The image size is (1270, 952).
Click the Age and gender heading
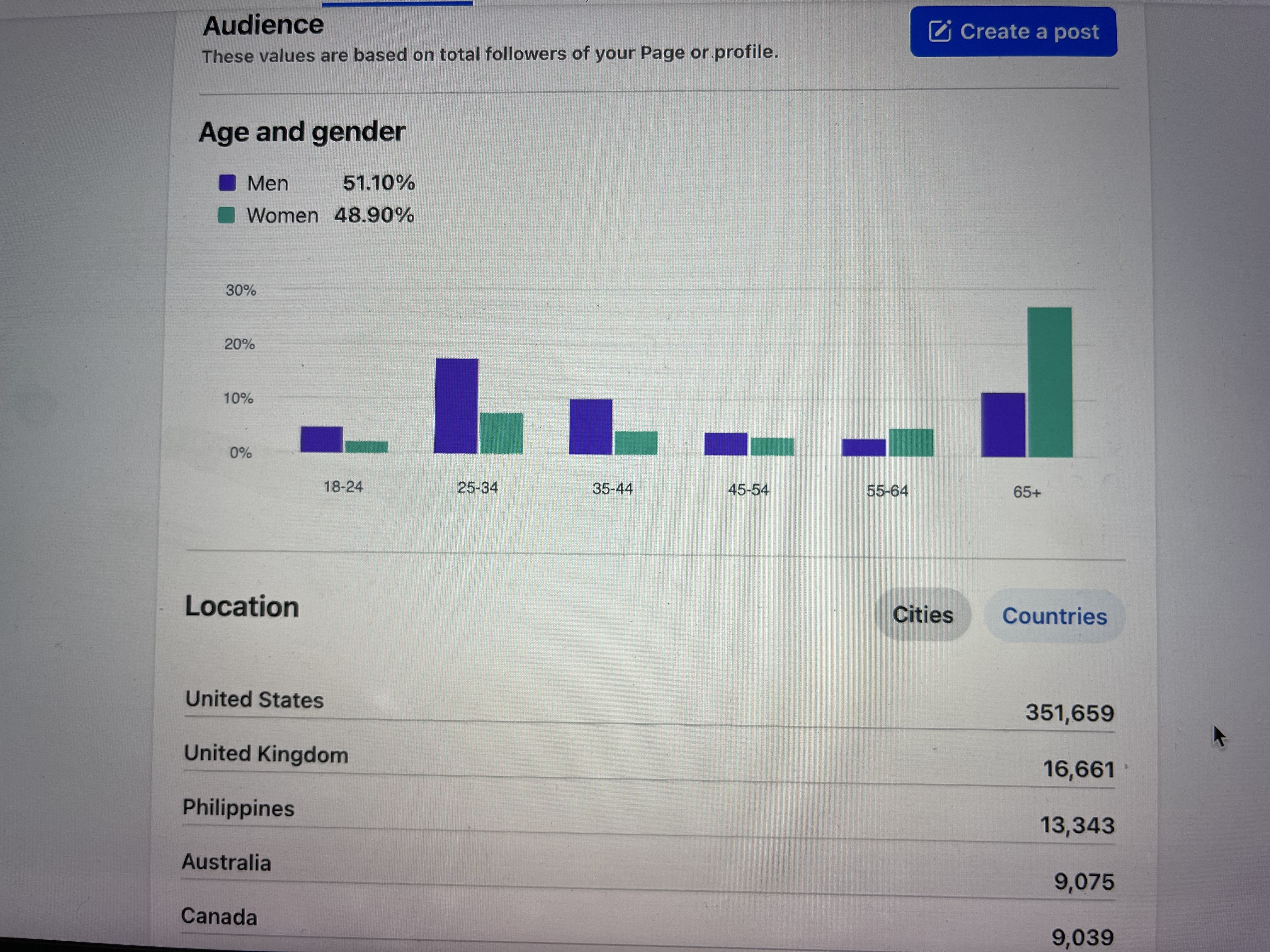tap(302, 132)
